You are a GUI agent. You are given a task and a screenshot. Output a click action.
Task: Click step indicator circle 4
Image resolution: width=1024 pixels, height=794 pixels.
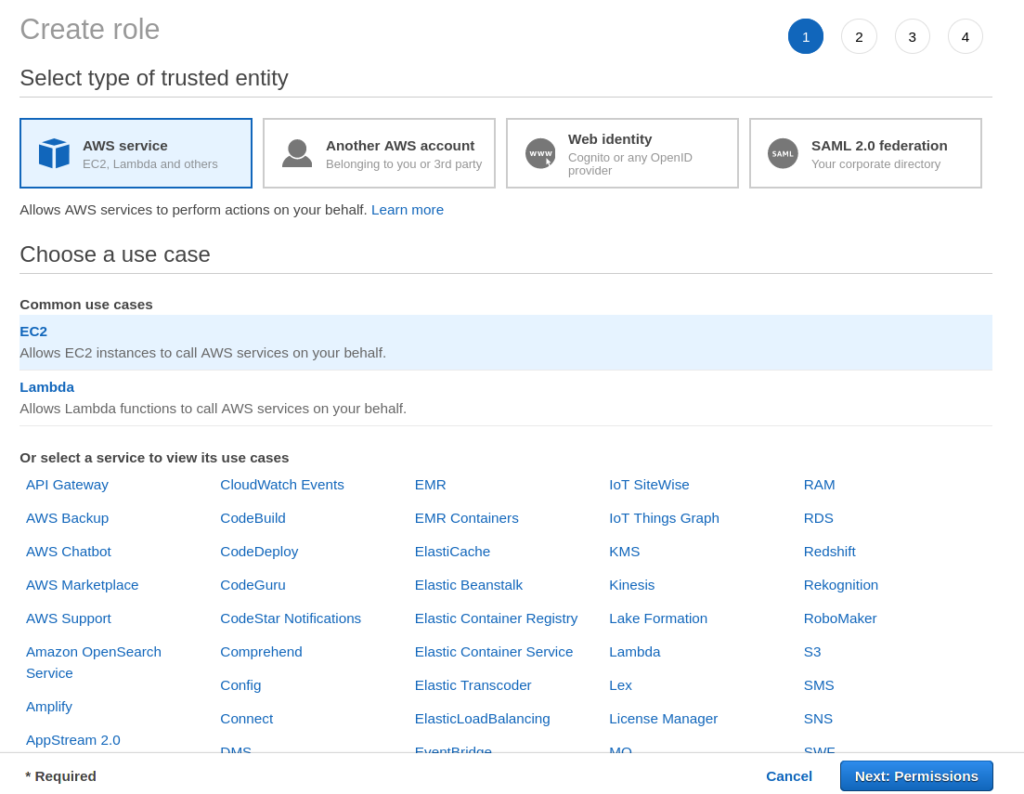pyautogui.click(x=965, y=36)
